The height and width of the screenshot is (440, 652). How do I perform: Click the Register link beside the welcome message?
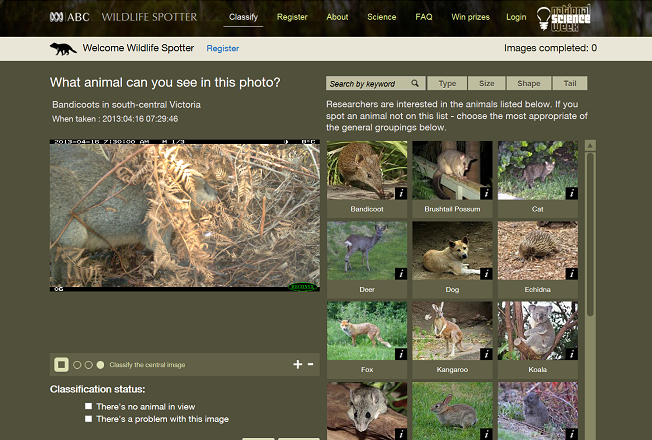point(222,48)
